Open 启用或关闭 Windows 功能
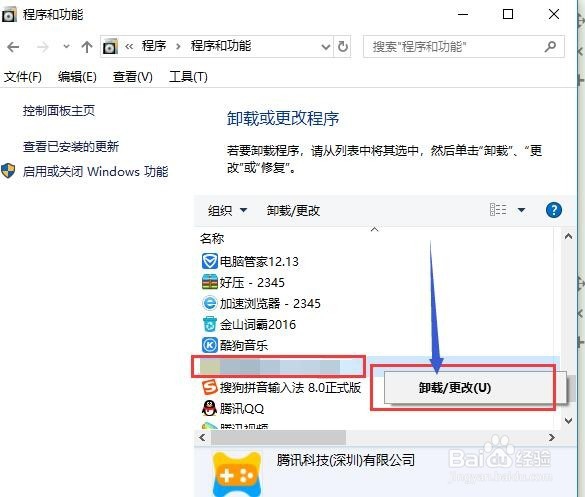Viewport: 585px width, 497px height. pyautogui.click(x=96, y=172)
